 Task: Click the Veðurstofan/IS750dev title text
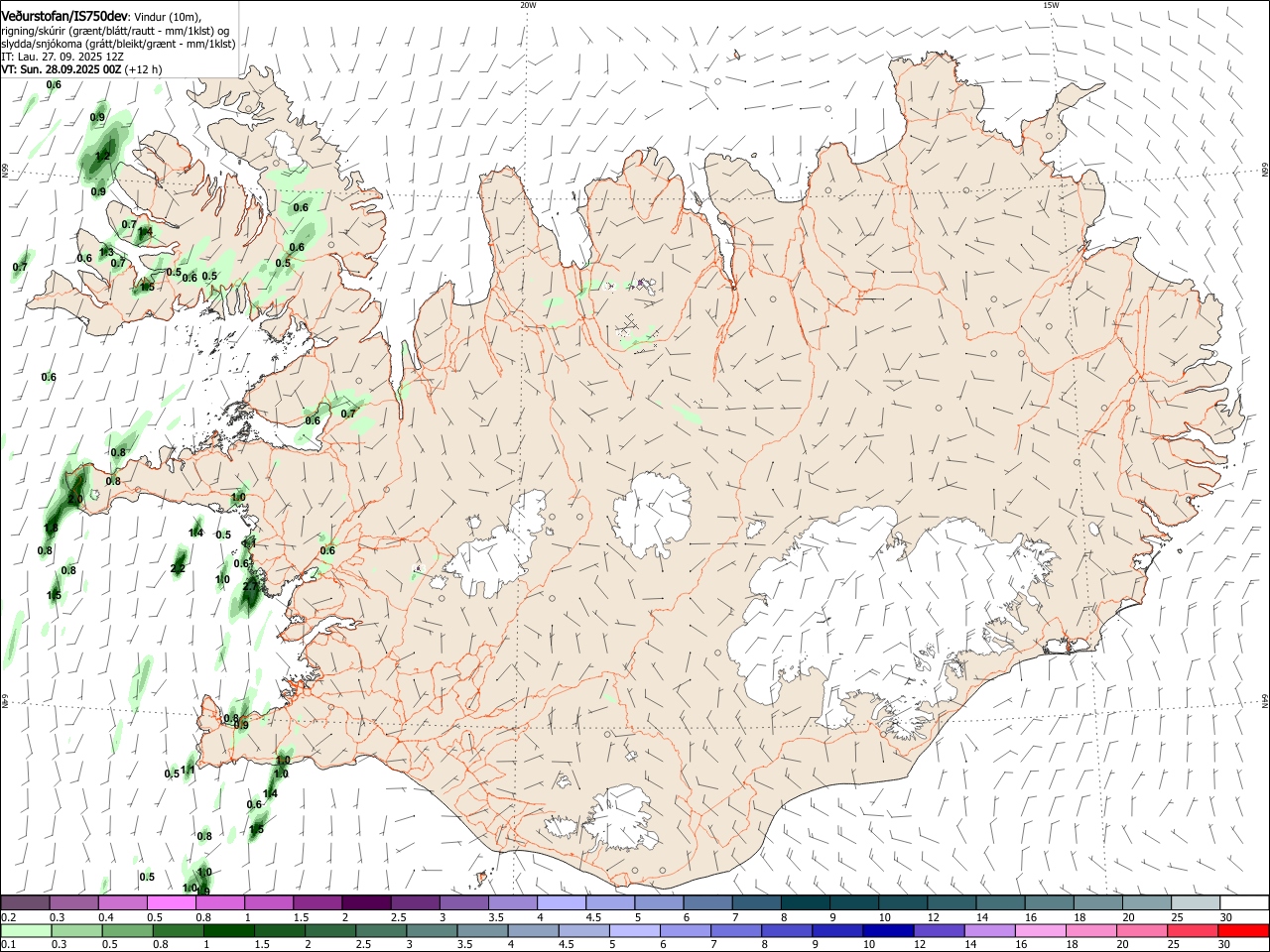click(64, 15)
